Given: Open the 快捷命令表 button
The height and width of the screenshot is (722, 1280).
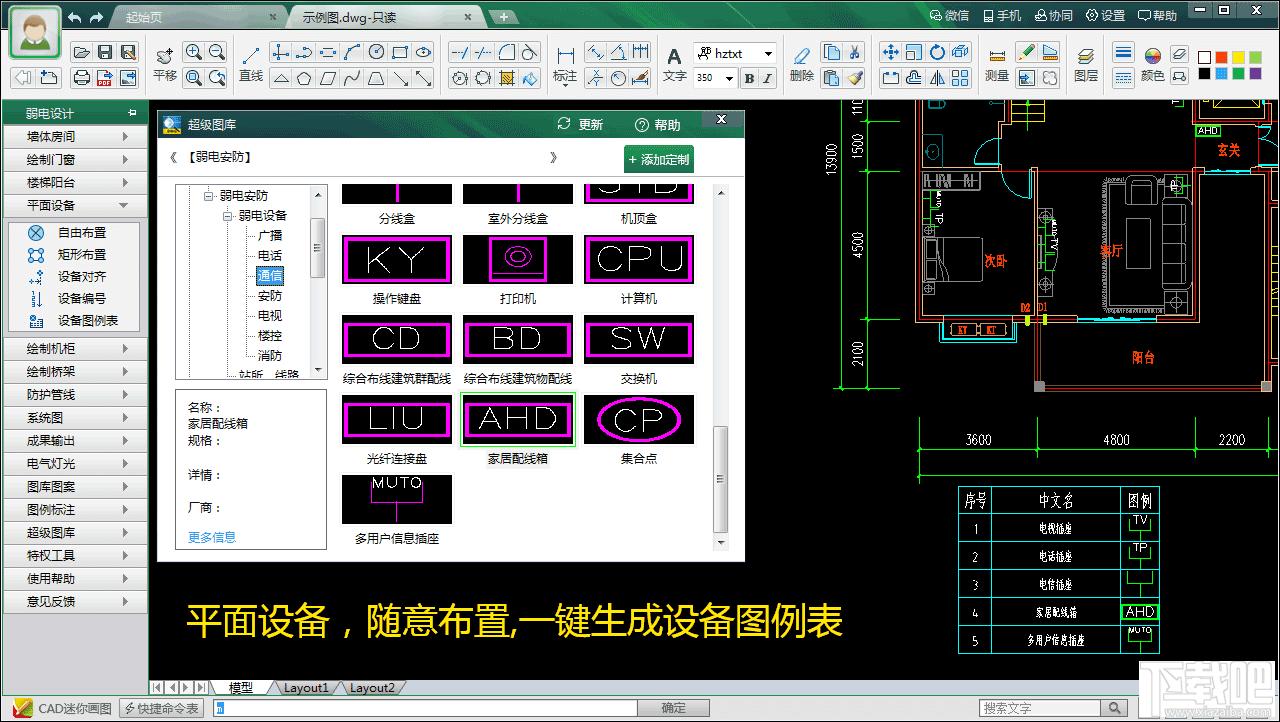Looking at the screenshot, I should (161, 708).
